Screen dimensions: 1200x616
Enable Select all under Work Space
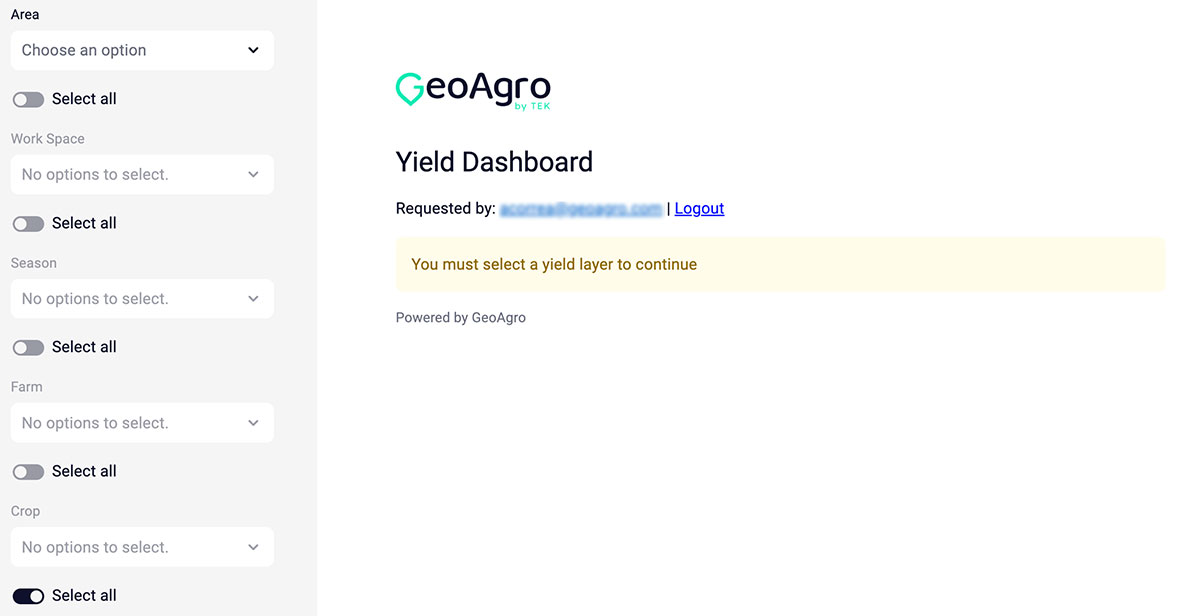click(28, 222)
